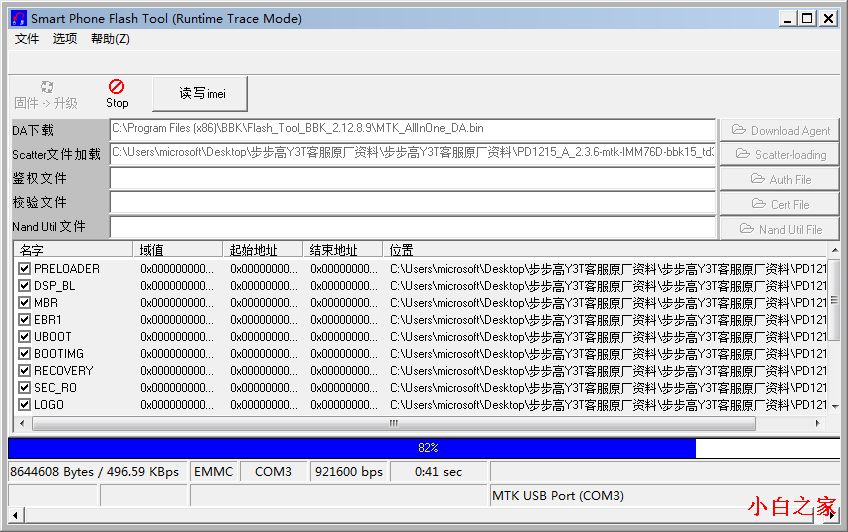
Task: Click the Scatter-loading folder button
Action: (779, 155)
